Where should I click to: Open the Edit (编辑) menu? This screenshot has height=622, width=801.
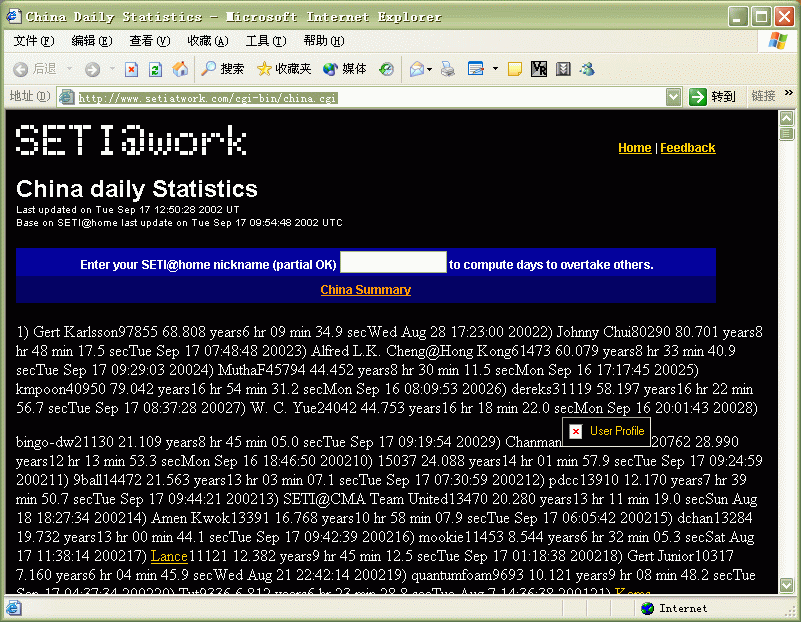pos(91,41)
